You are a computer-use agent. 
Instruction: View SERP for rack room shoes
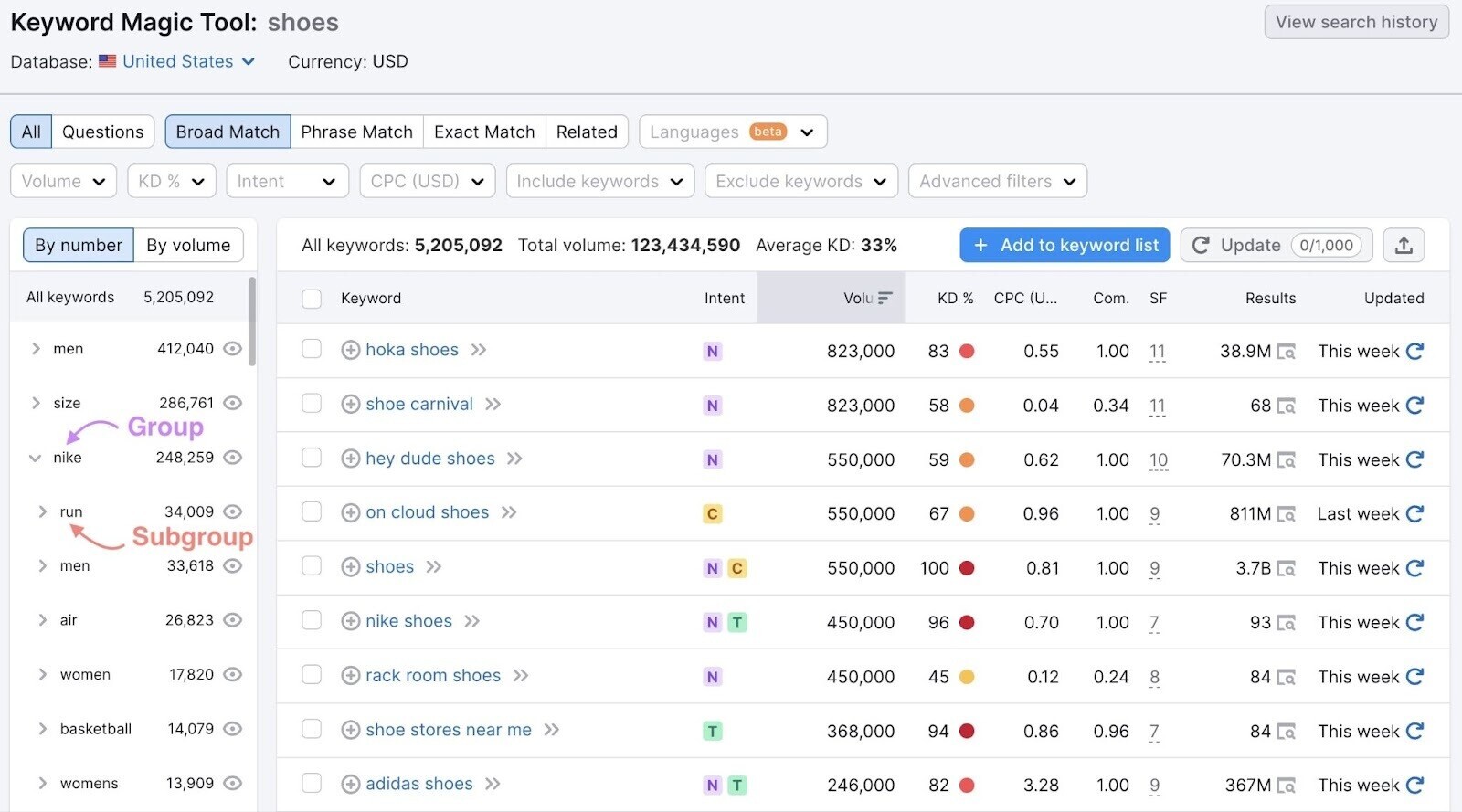(1286, 677)
